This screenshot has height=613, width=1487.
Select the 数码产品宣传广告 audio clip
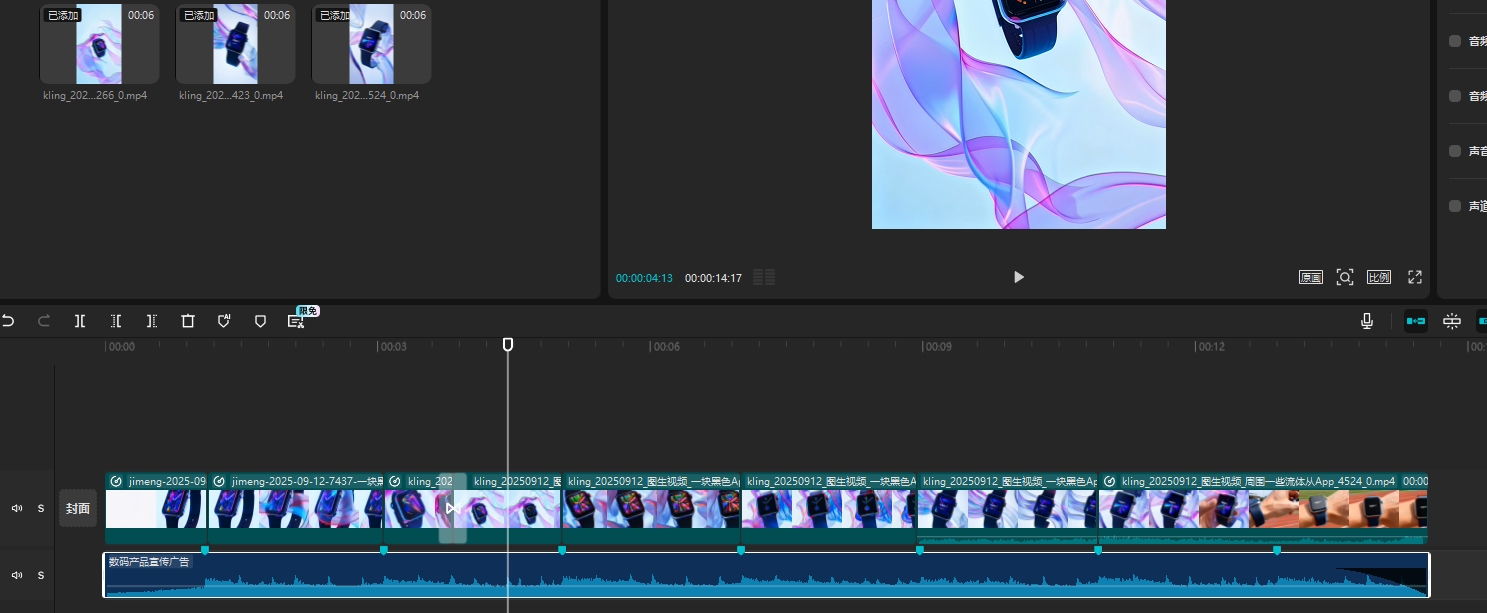[766, 575]
